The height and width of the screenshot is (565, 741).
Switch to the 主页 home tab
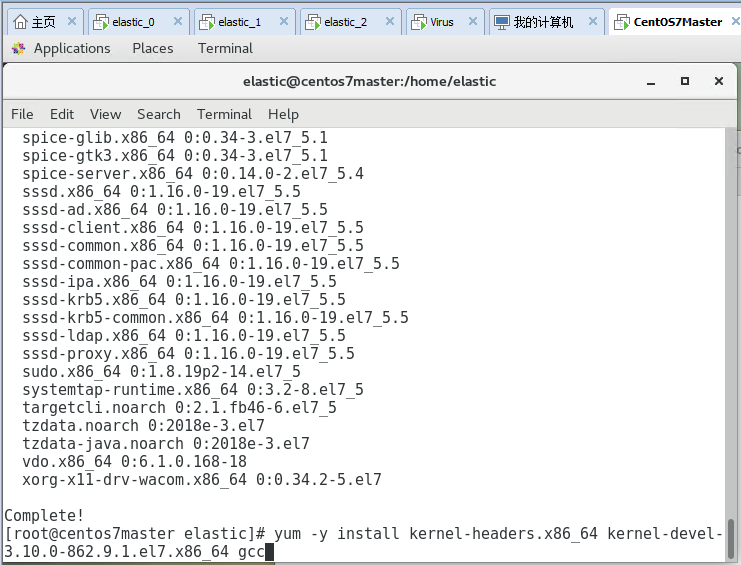click(43, 22)
